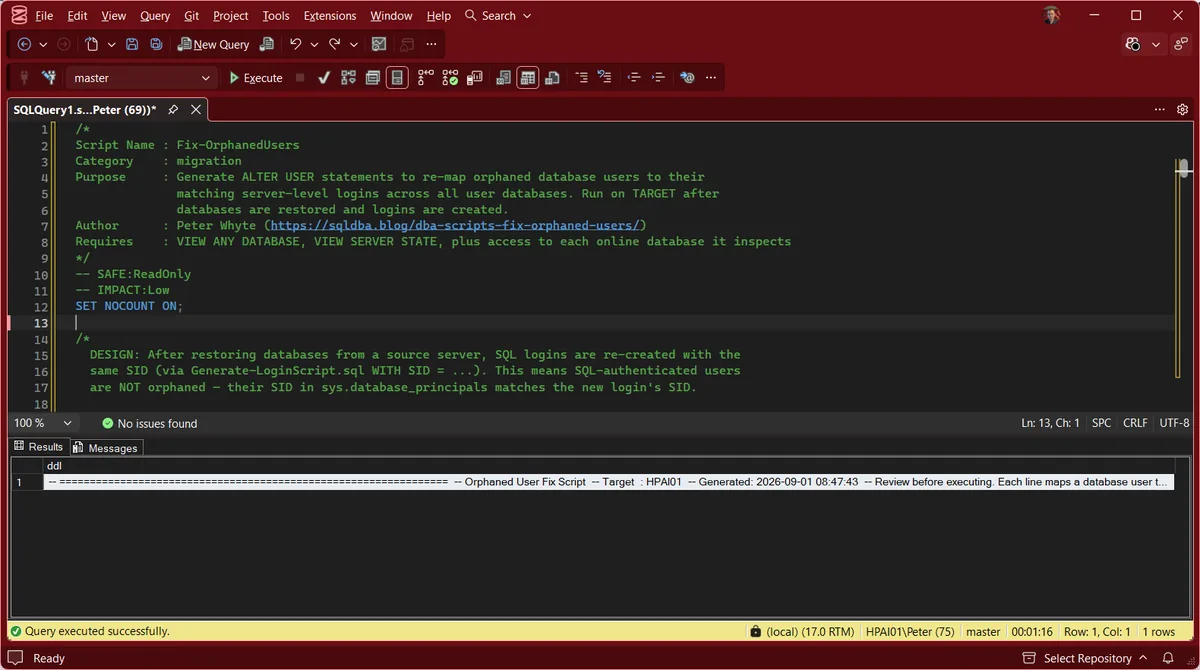
Task: Follow the sqldba.blog link in the comment
Action: (x=456, y=225)
